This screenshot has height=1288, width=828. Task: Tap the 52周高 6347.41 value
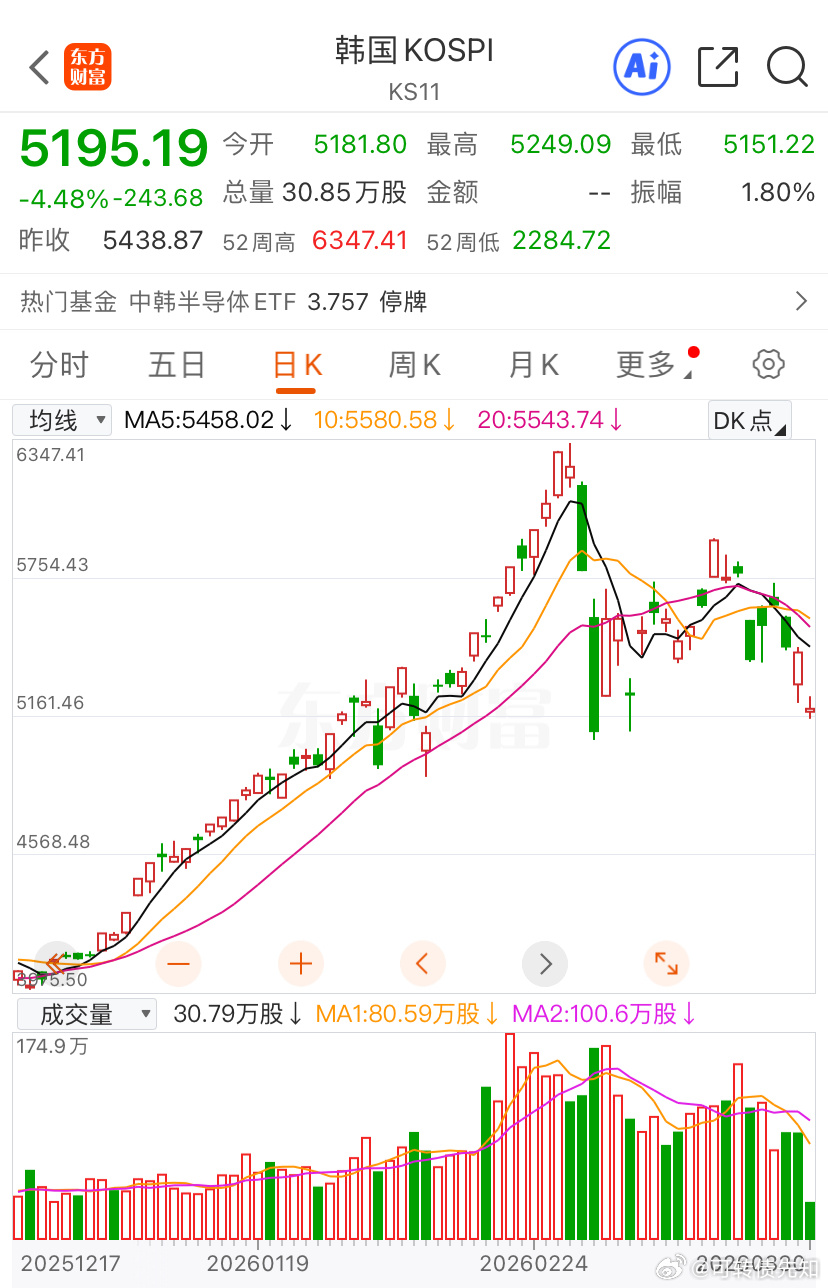pos(359,241)
